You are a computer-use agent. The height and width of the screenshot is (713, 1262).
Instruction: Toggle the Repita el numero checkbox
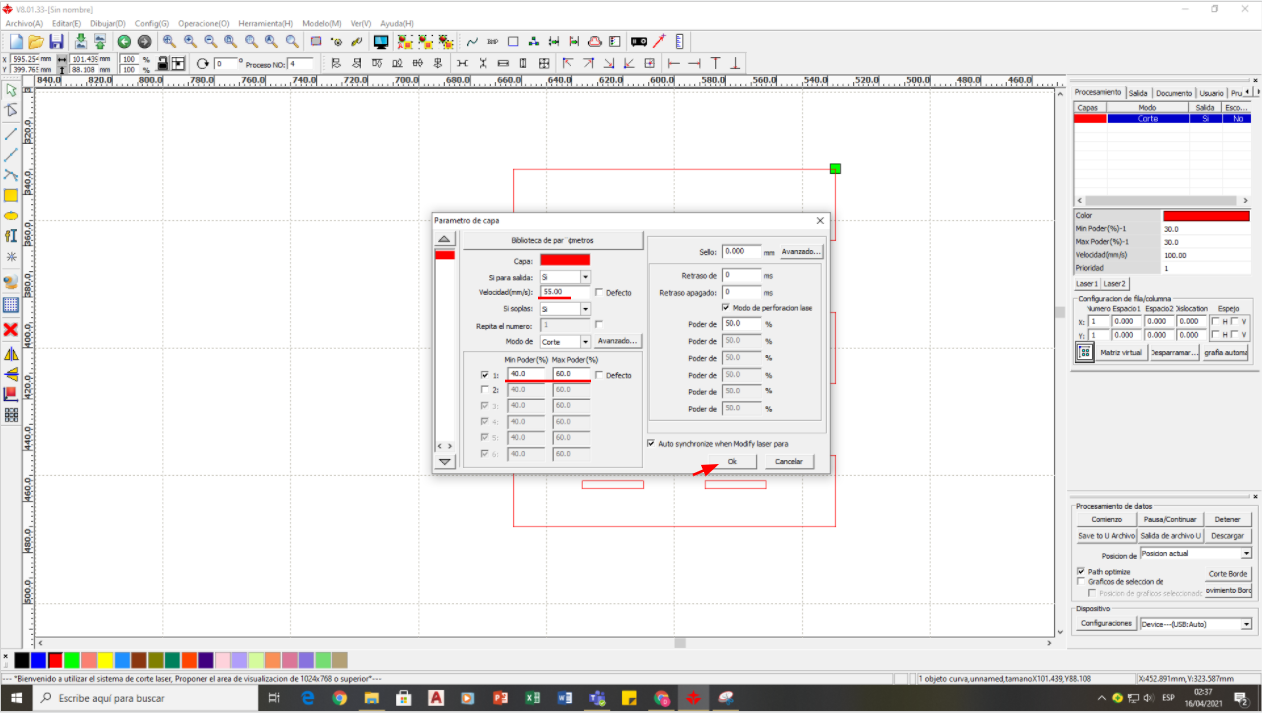click(x=599, y=325)
